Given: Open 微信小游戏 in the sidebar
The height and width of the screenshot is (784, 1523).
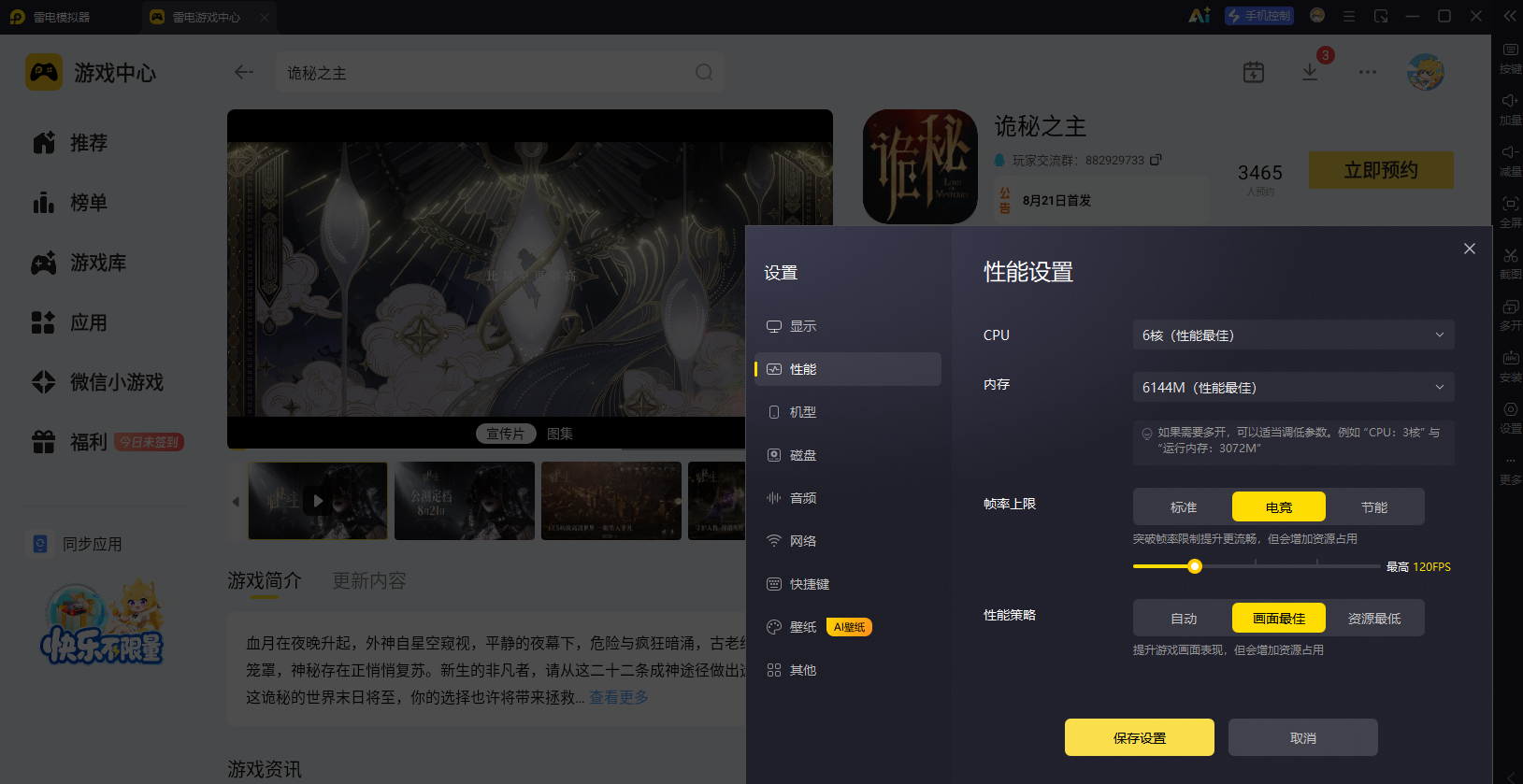Looking at the screenshot, I should [x=97, y=382].
